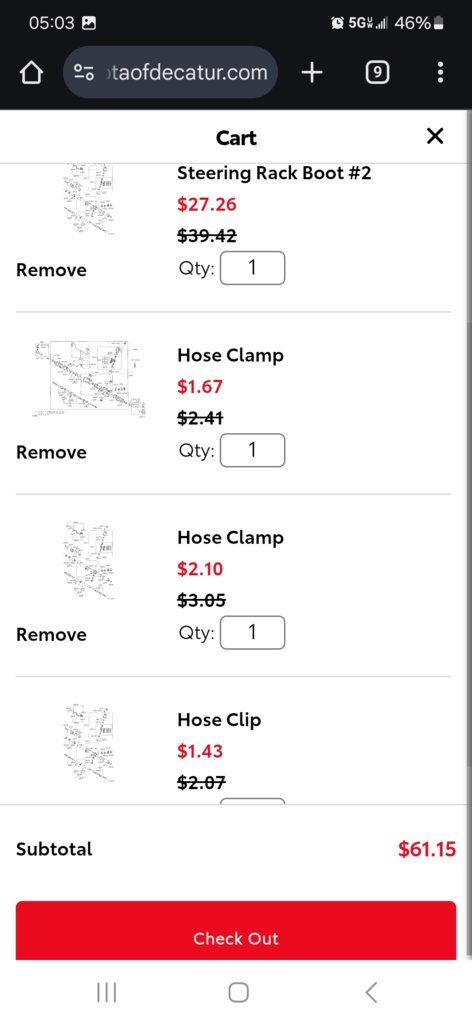The height and width of the screenshot is (1023, 472).
Task: Tap the browser home icon
Action: [31, 73]
